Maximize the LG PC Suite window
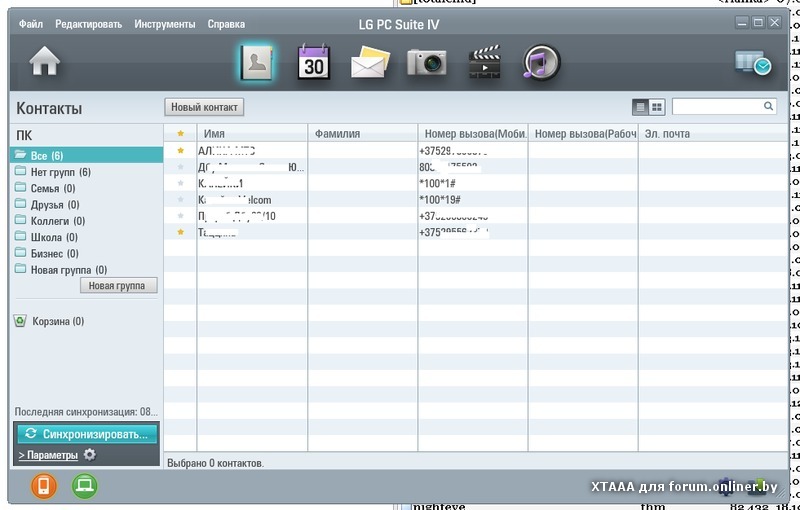This screenshot has width=800, height=510. point(758,22)
